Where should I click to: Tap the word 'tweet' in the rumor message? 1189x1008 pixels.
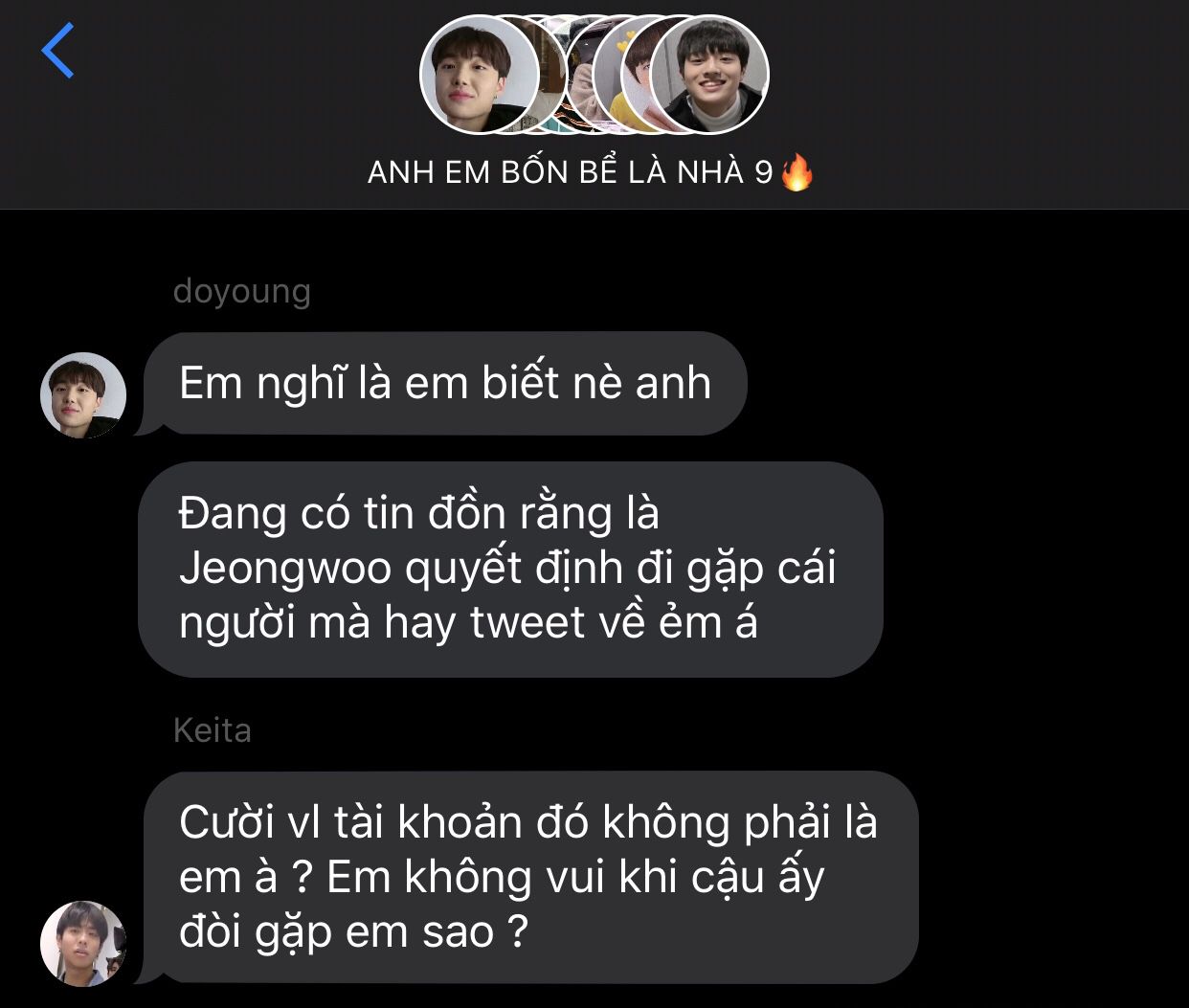tap(527, 623)
